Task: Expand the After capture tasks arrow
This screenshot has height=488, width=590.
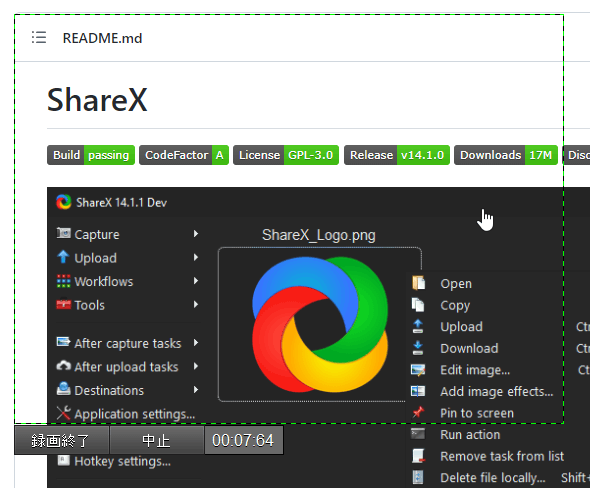Action: pos(196,343)
